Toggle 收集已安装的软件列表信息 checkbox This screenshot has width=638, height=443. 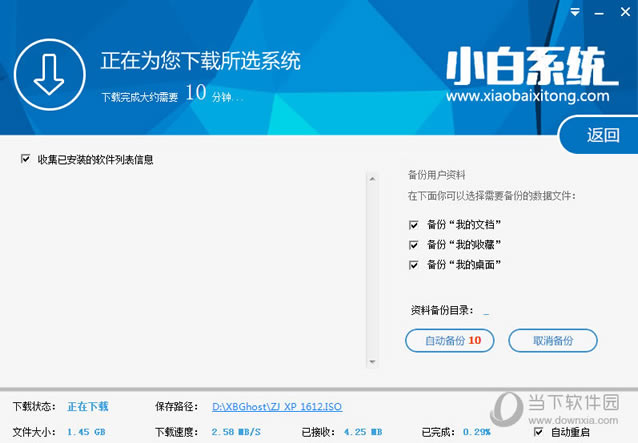pos(26,159)
